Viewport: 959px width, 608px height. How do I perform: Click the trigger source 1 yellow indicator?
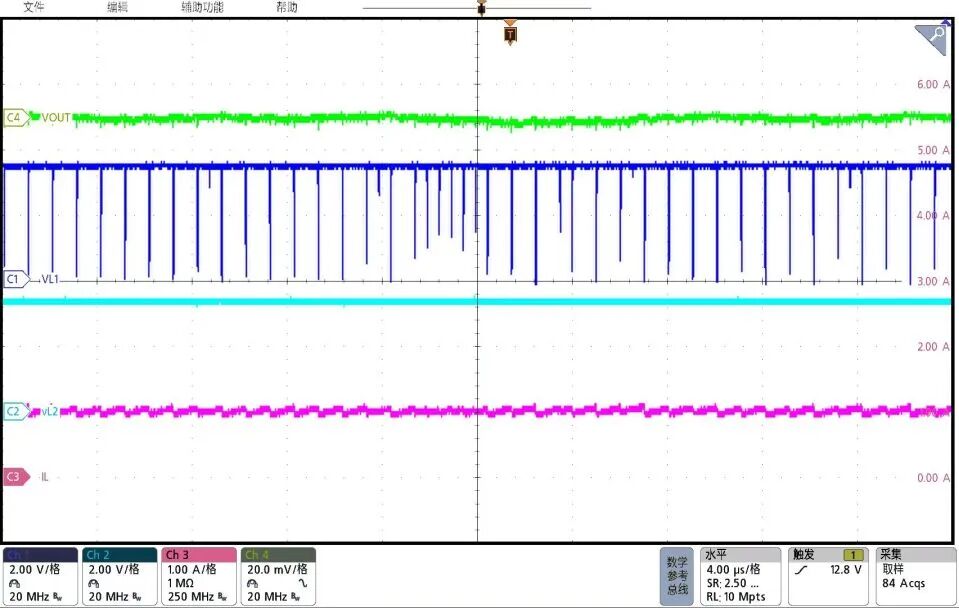click(854, 555)
